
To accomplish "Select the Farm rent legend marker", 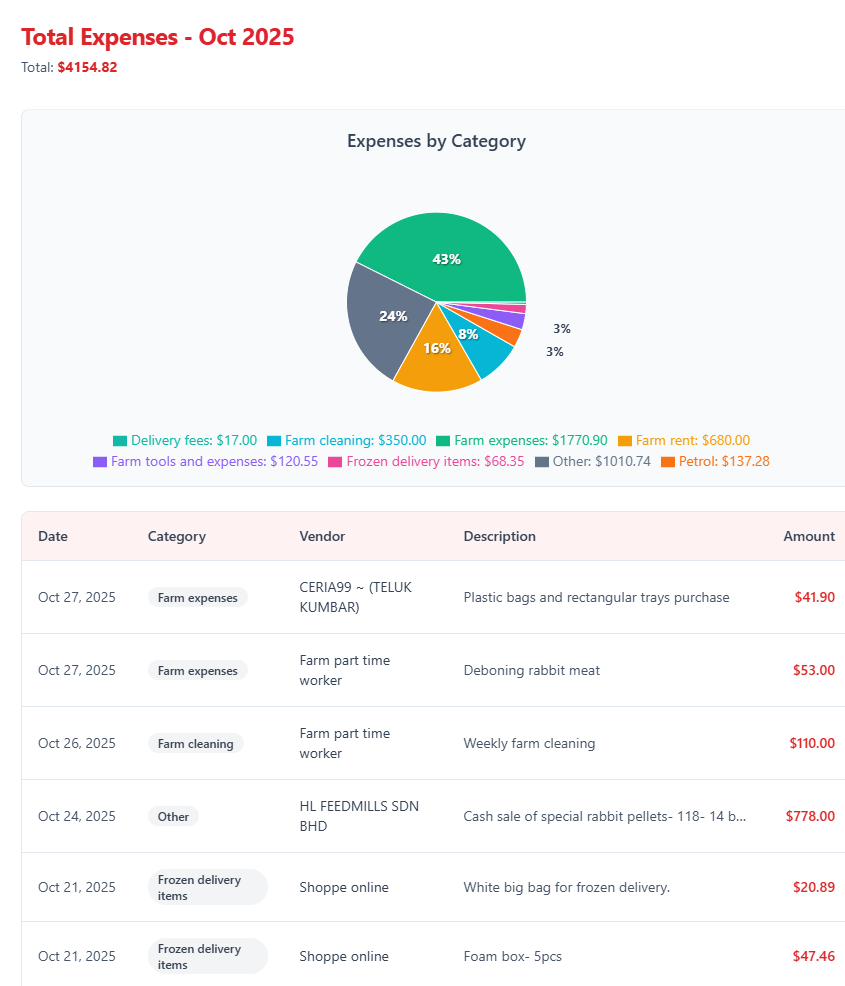I will click(626, 440).
